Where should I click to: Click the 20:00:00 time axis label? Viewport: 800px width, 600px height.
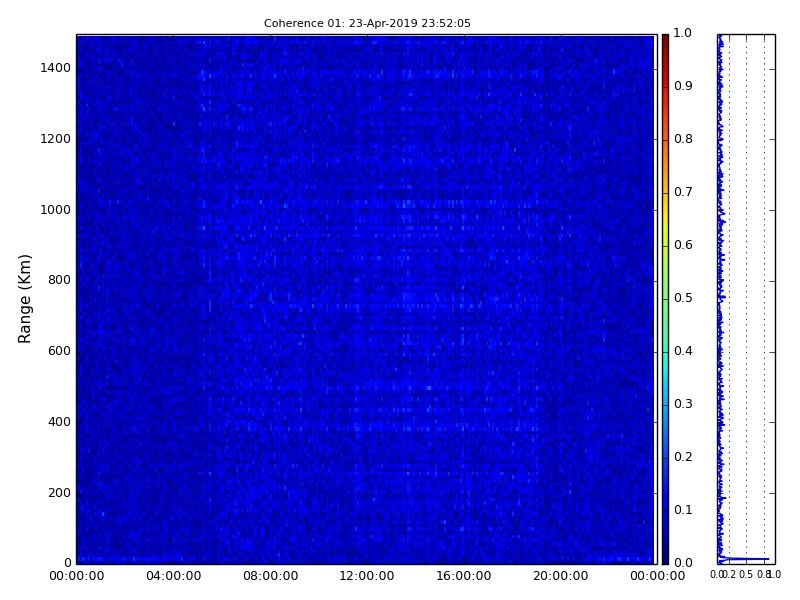[561, 576]
